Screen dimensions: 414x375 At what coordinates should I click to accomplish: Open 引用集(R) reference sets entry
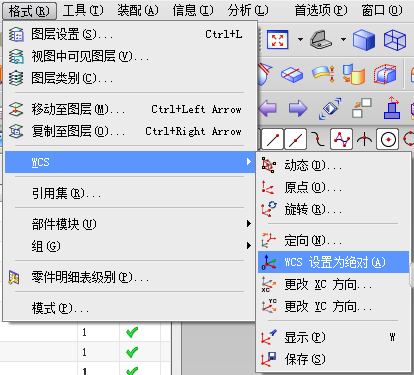click(130, 193)
